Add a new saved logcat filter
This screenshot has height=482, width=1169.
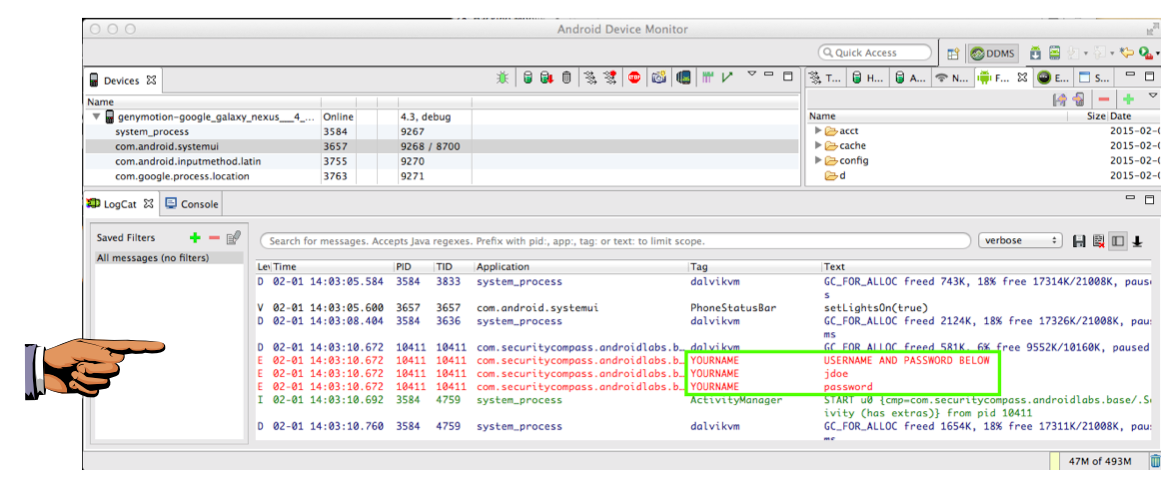tap(195, 238)
